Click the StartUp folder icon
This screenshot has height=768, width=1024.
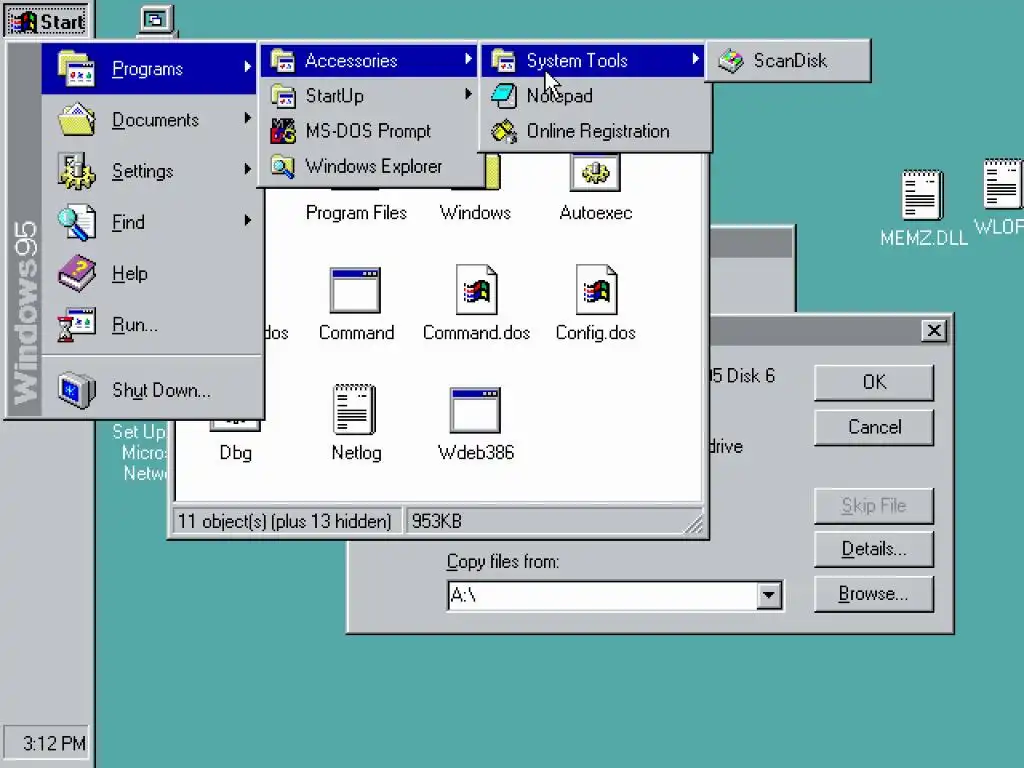pos(283,96)
